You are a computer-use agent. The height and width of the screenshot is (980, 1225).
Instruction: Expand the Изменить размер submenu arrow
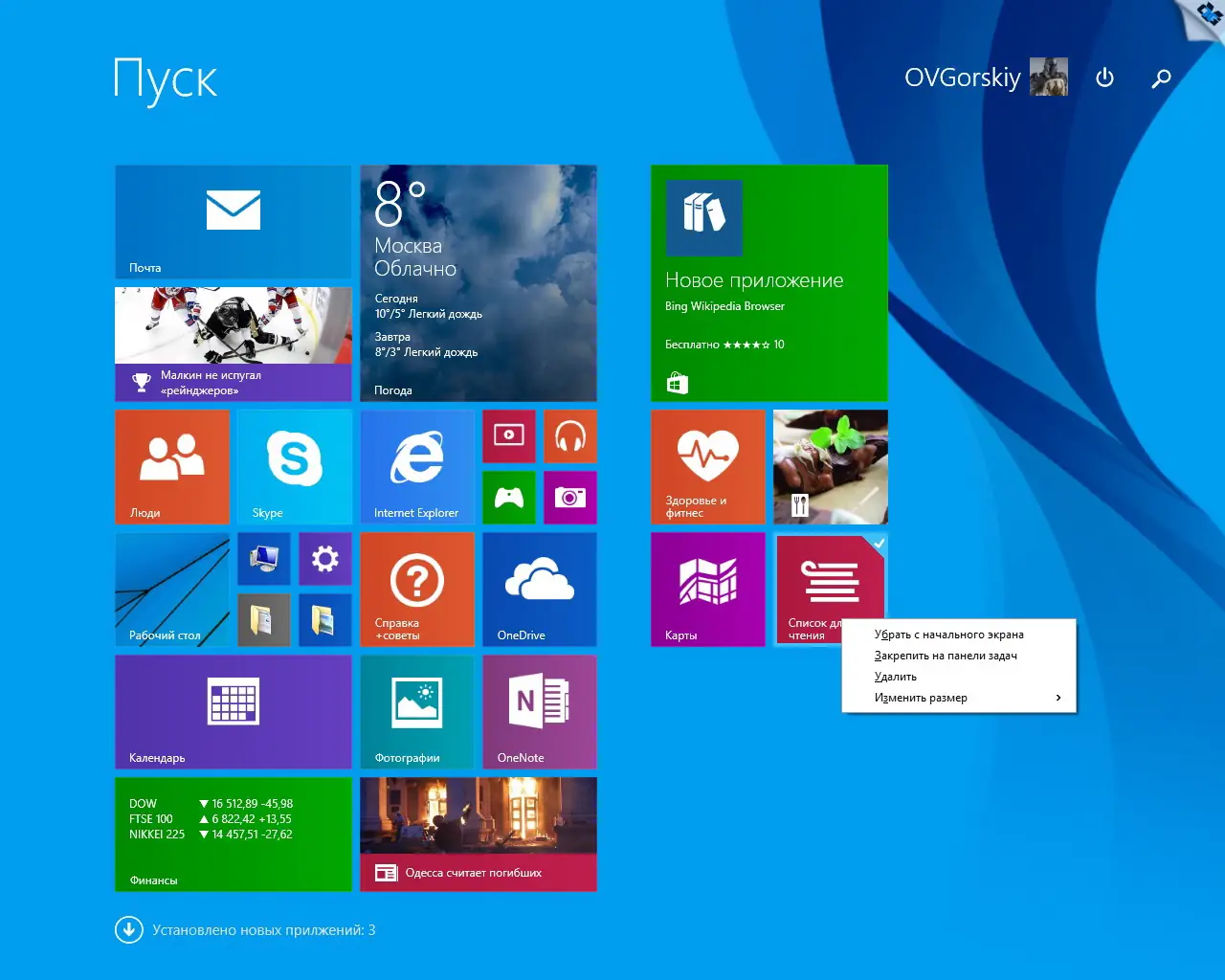tap(1058, 698)
